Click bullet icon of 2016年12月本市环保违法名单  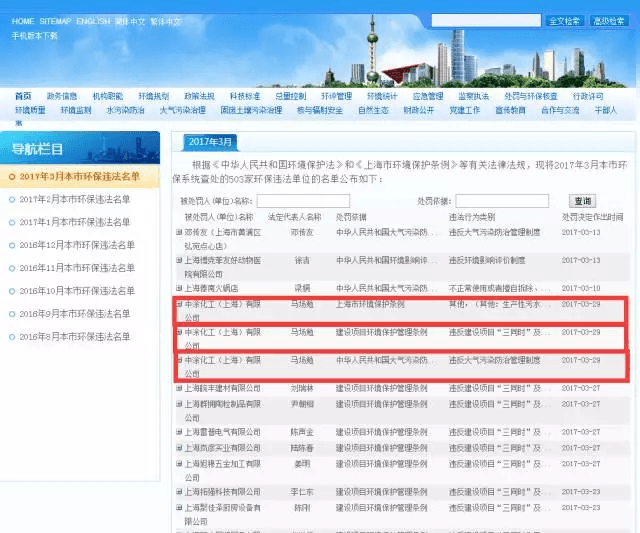point(12,244)
